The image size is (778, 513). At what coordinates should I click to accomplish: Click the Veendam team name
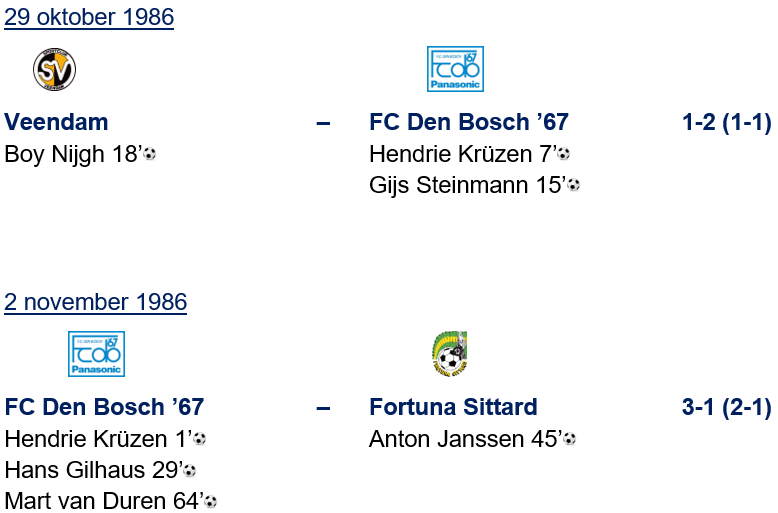click(x=57, y=122)
